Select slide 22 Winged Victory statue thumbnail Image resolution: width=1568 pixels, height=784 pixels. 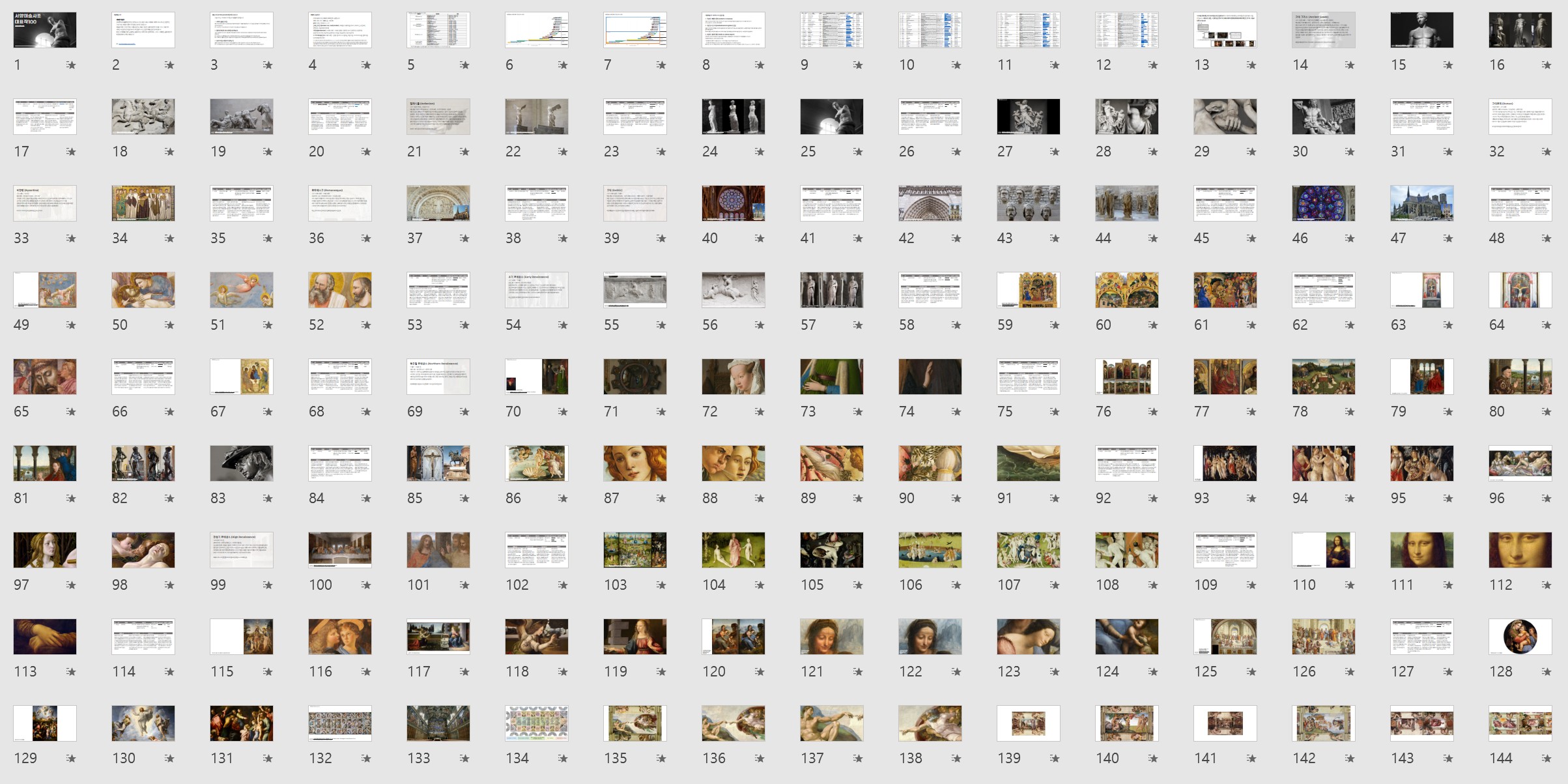537,117
